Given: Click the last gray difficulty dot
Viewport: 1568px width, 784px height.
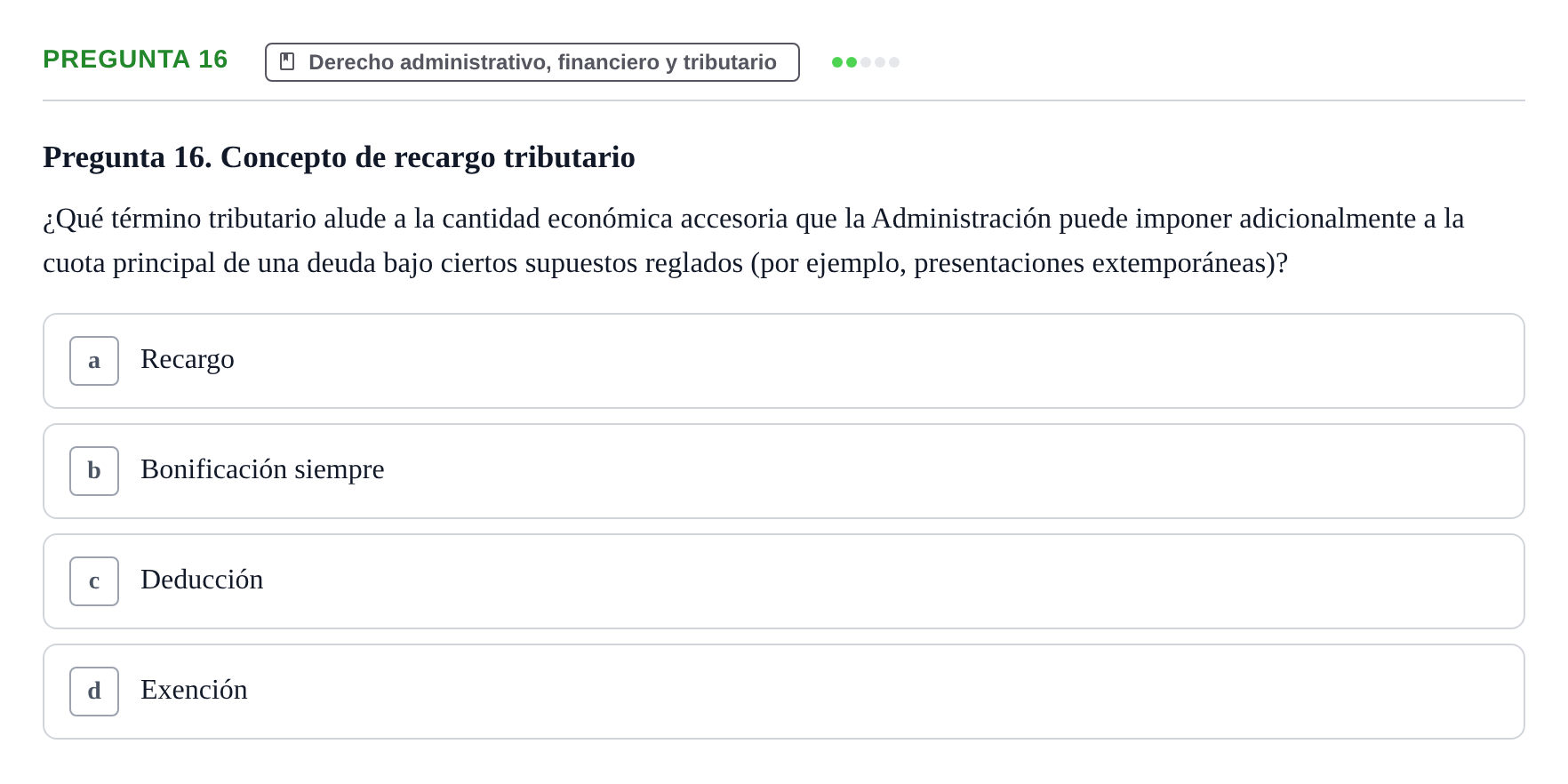Looking at the screenshot, I should [894, 62].
